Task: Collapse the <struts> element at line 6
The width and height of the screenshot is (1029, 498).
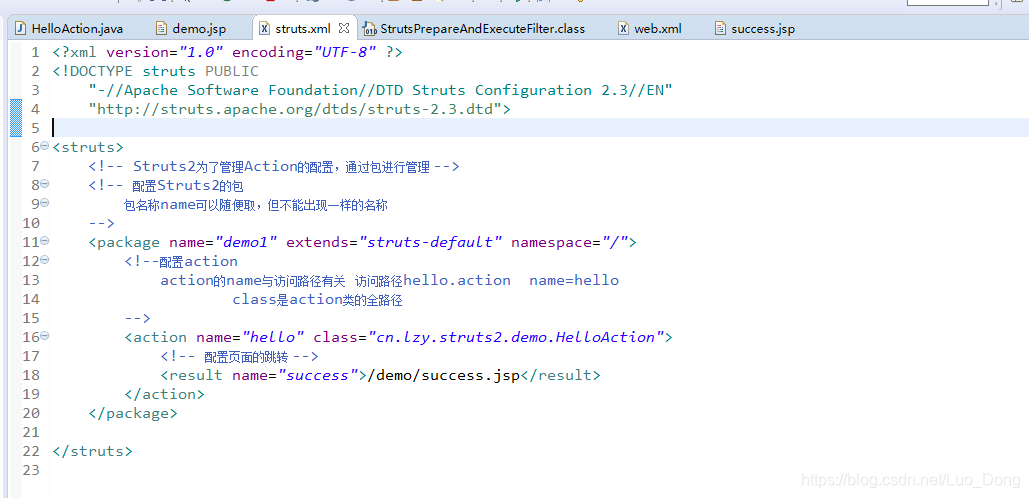Action: [x=45, y=146]
